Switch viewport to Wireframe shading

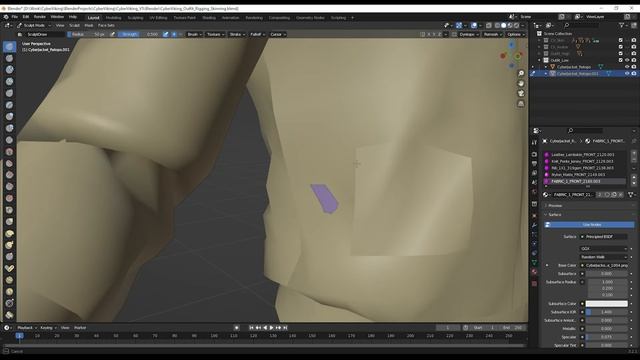click(x=497, y=25)
